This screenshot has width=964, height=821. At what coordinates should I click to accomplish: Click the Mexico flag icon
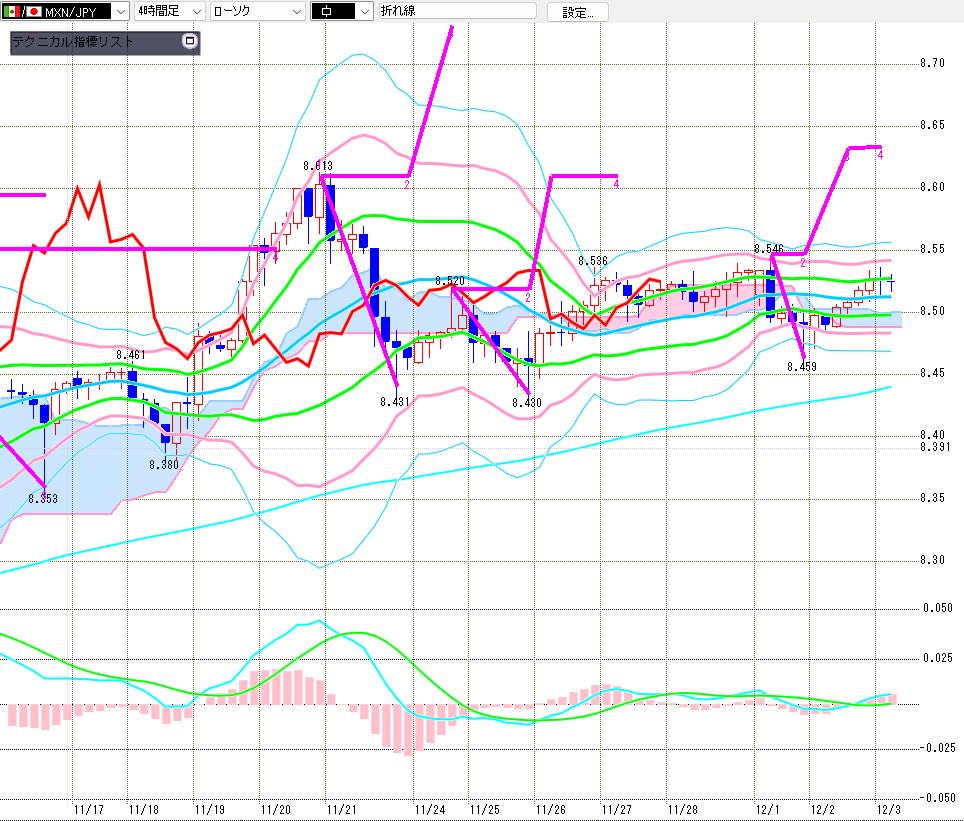pos(11,12)
